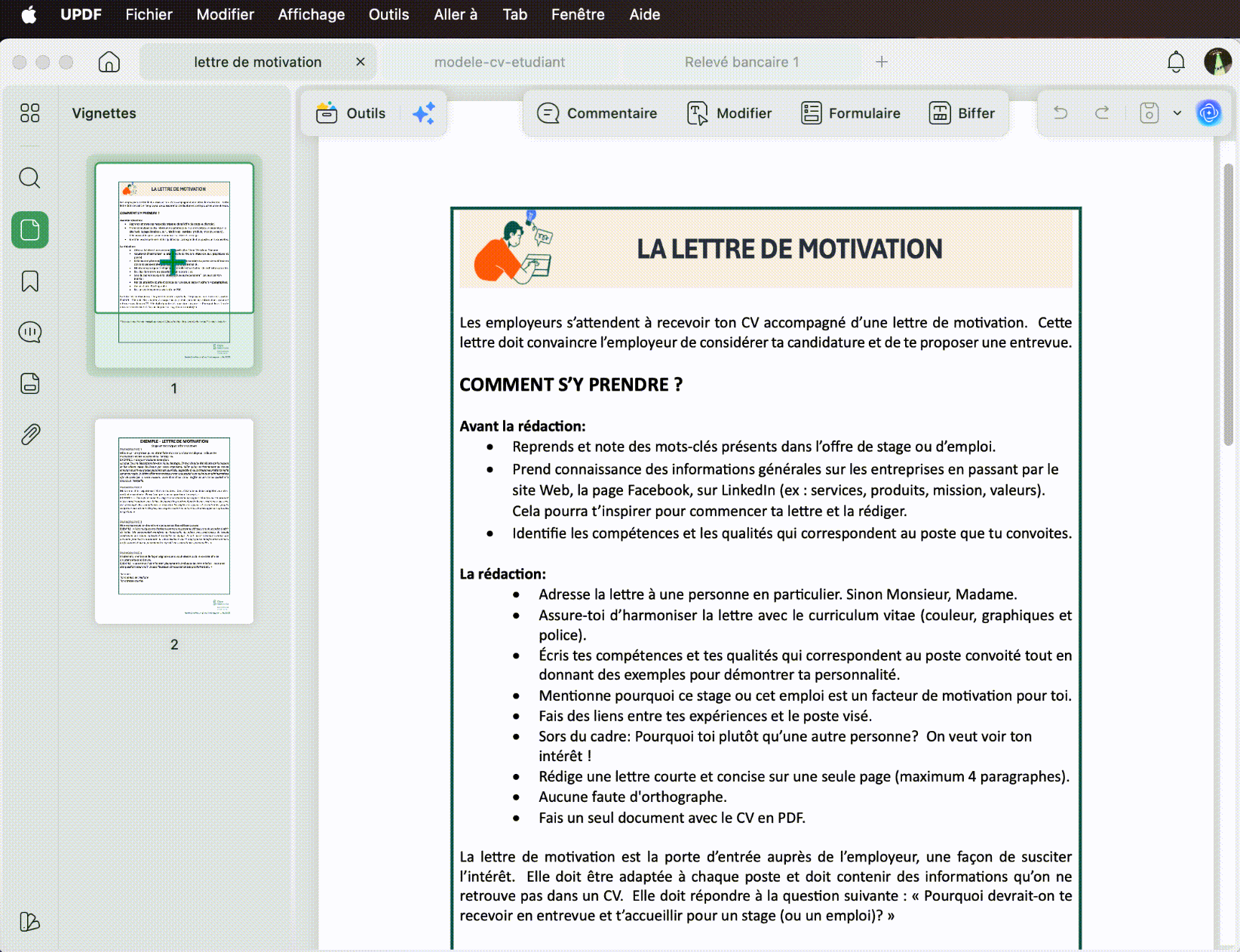
Task: Click the Fais un seul document bullet
Action: (672, 818)
